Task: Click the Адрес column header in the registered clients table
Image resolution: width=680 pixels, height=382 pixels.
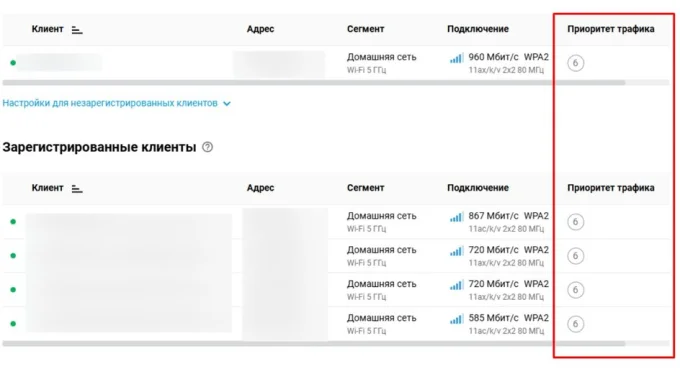Action: click(x=260, y=188)
